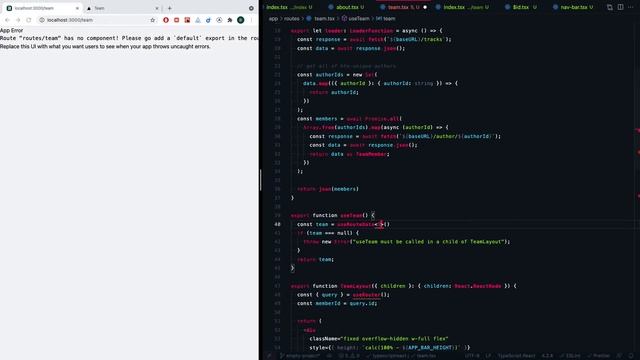Image resolution: width=640 pixels, height=360 pixels.
Task: Click the unsaved dot on team.tsx tab
Action: coord(425,7)
